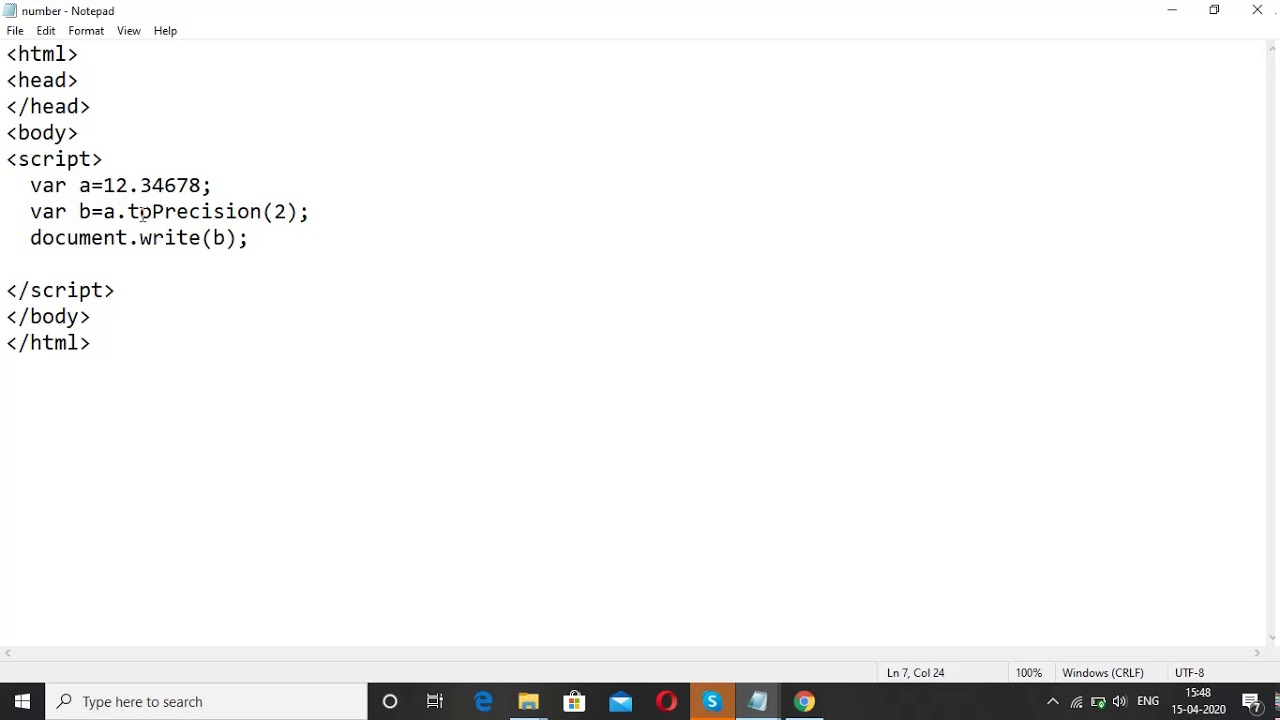Open Wi-Fi network tray icon
Image resolution: width=1280 pixels, height=720 pixels.
pos(1076,702)
